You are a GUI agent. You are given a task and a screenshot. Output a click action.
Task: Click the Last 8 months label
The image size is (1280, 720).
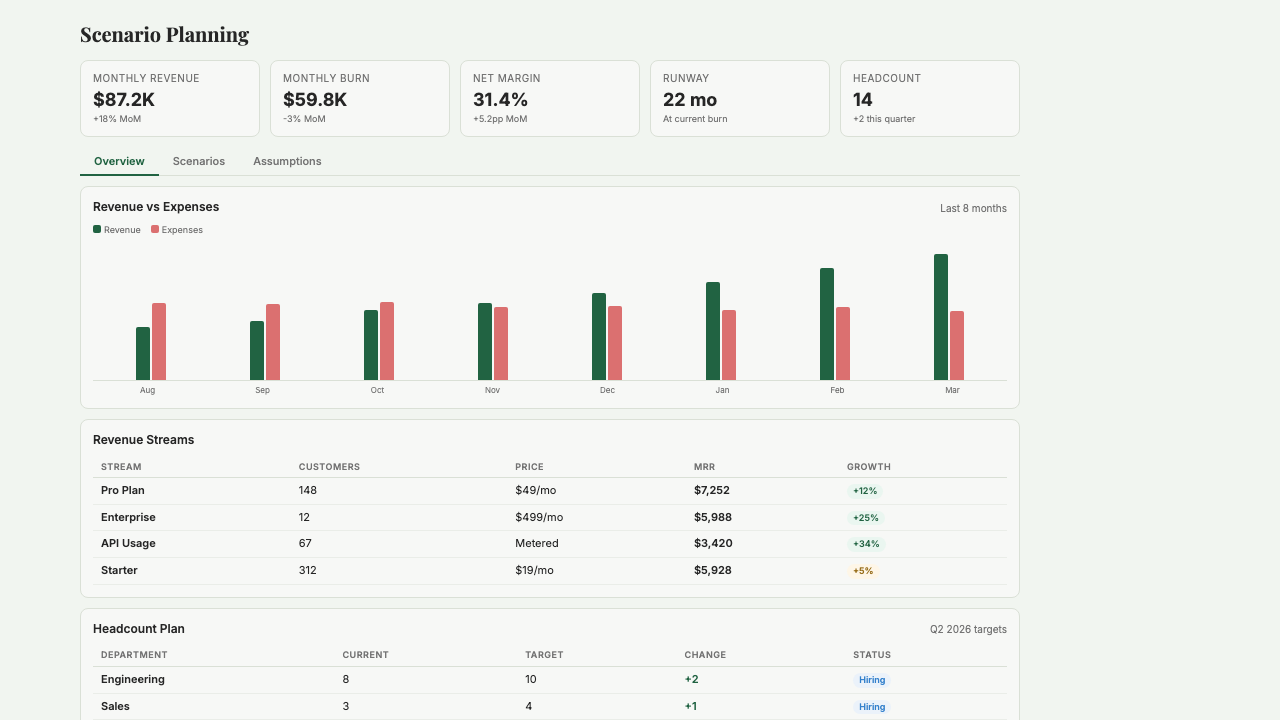973,208
